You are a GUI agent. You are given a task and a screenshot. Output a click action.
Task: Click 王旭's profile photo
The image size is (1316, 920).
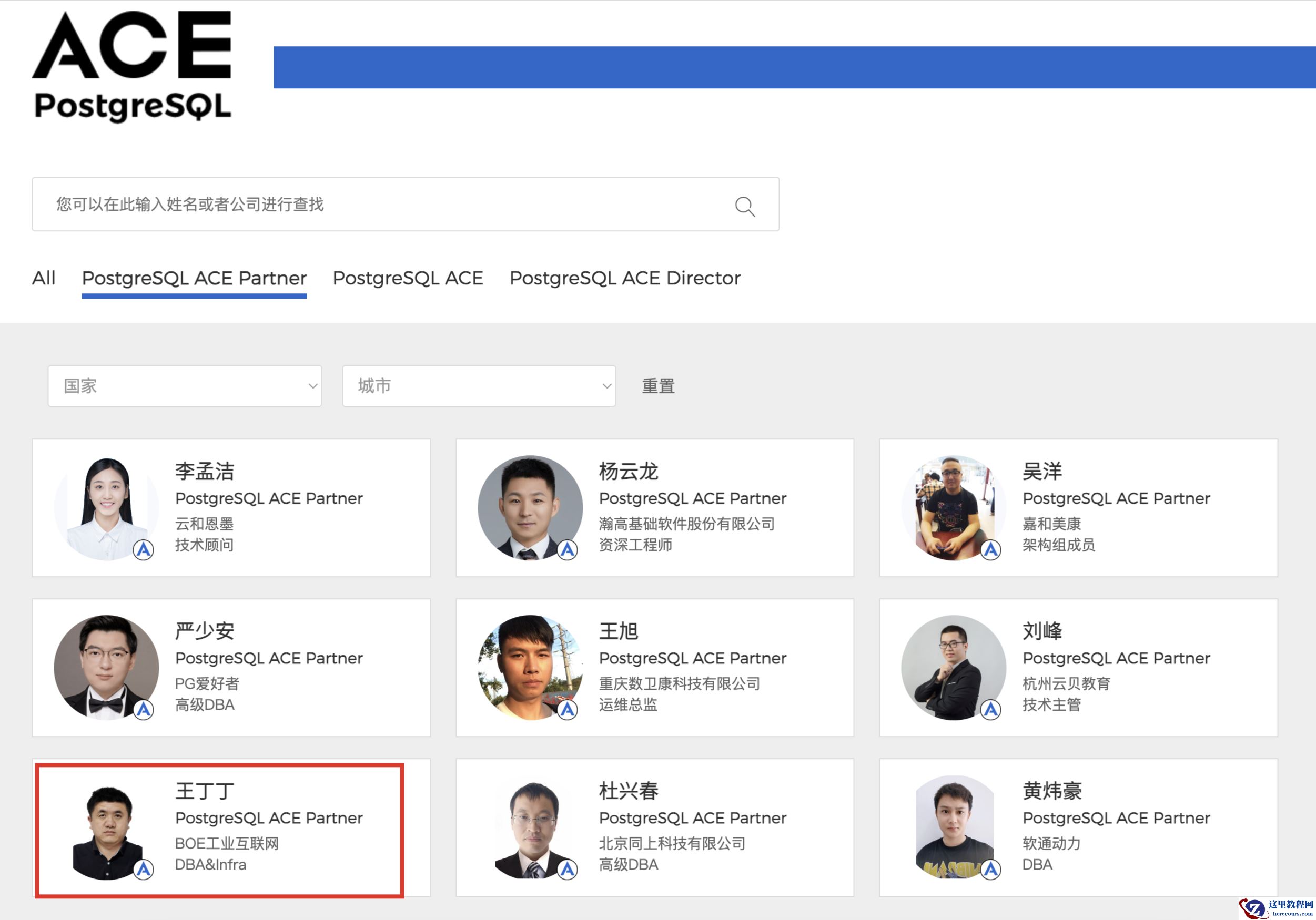pyautogui.click(x=530, y=667)
